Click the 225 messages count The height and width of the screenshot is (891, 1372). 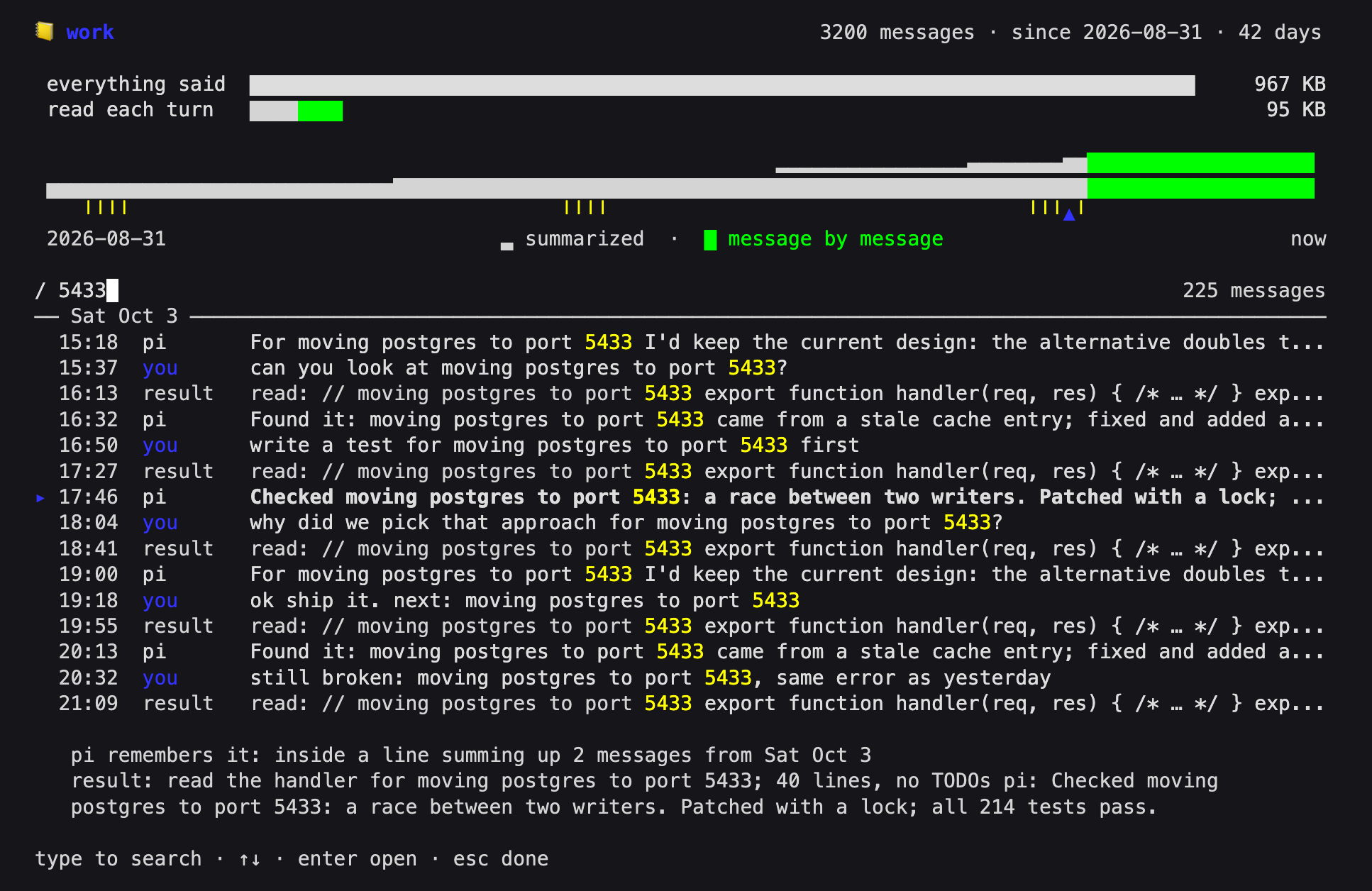tap(1254, 291)
